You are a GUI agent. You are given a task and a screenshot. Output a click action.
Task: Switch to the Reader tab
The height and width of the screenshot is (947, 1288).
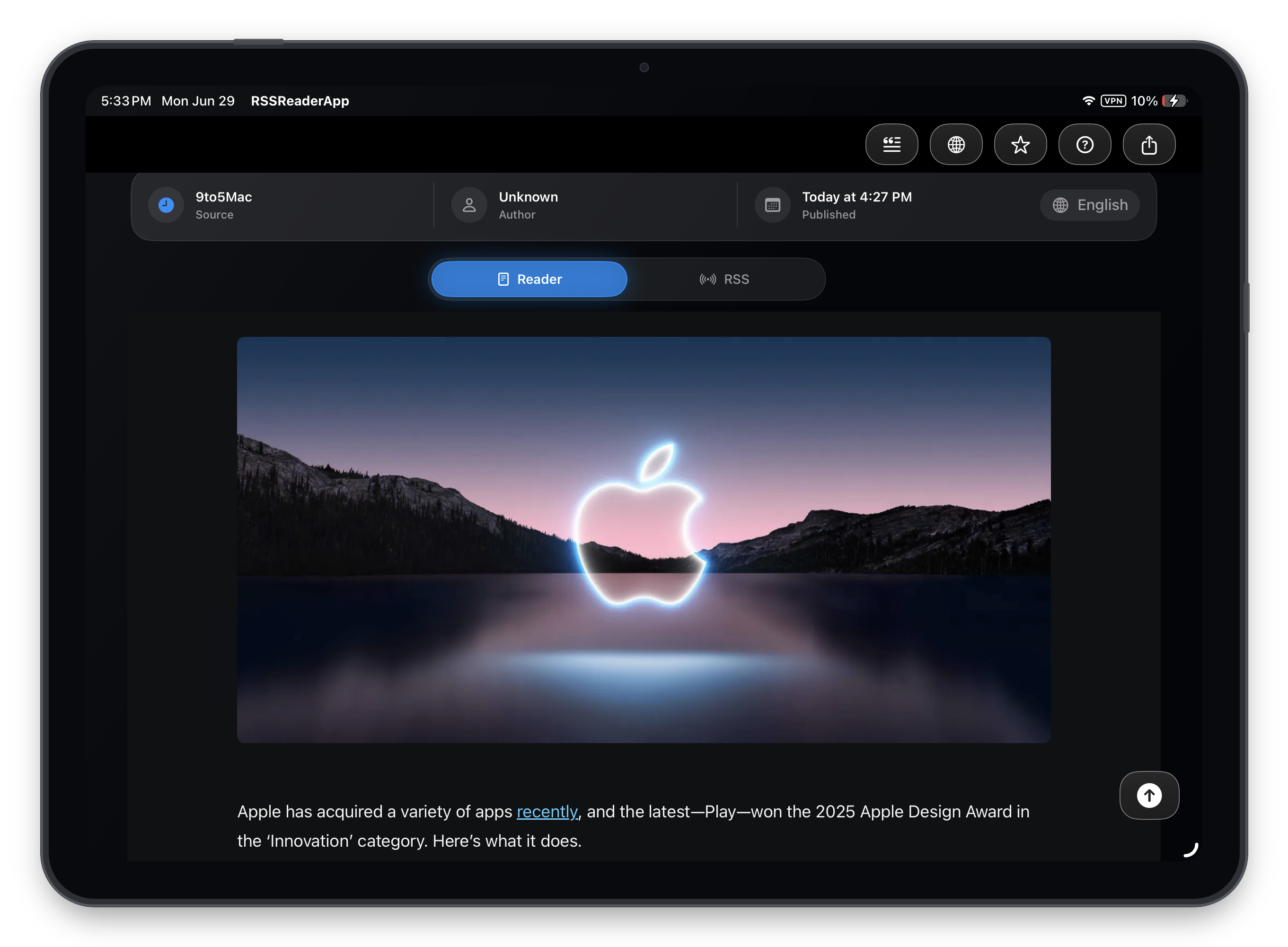pos(529,279)
